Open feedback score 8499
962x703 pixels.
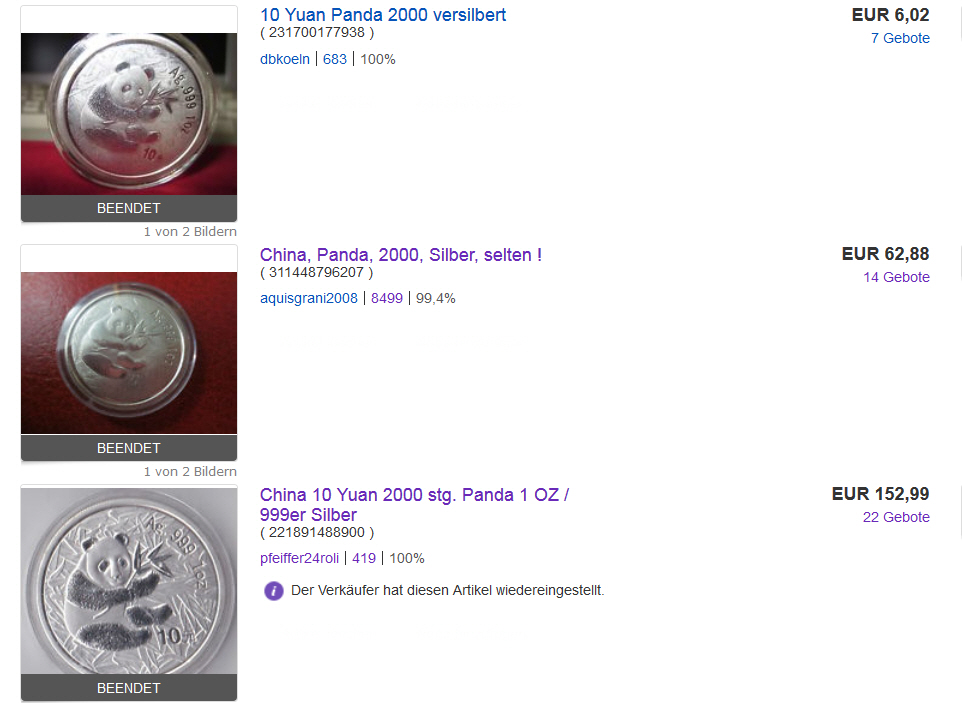tap(387, 299)
